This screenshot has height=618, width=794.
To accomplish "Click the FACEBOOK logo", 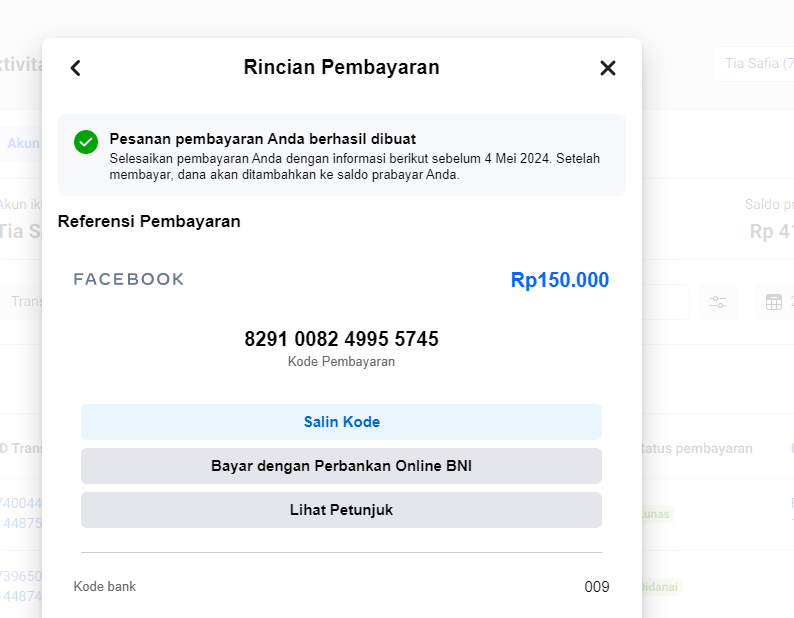I will (x=129, y=280).
